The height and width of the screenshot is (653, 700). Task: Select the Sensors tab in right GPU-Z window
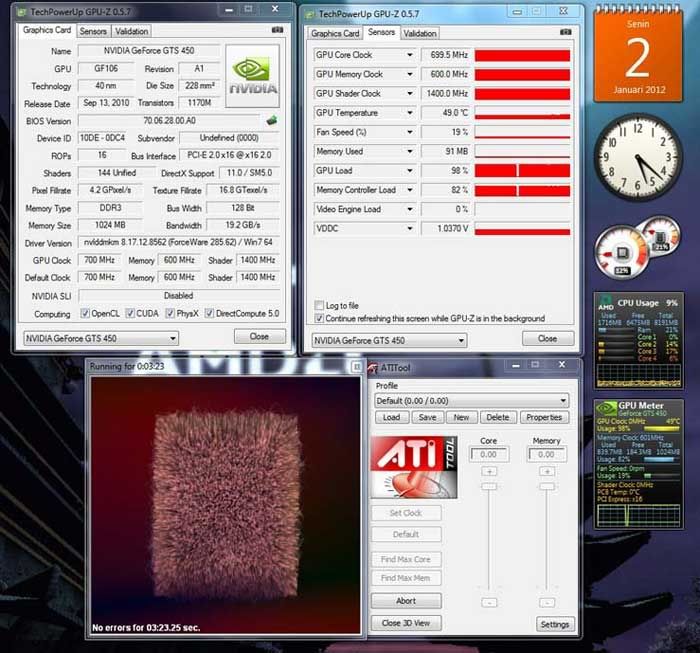click(381, 32)
